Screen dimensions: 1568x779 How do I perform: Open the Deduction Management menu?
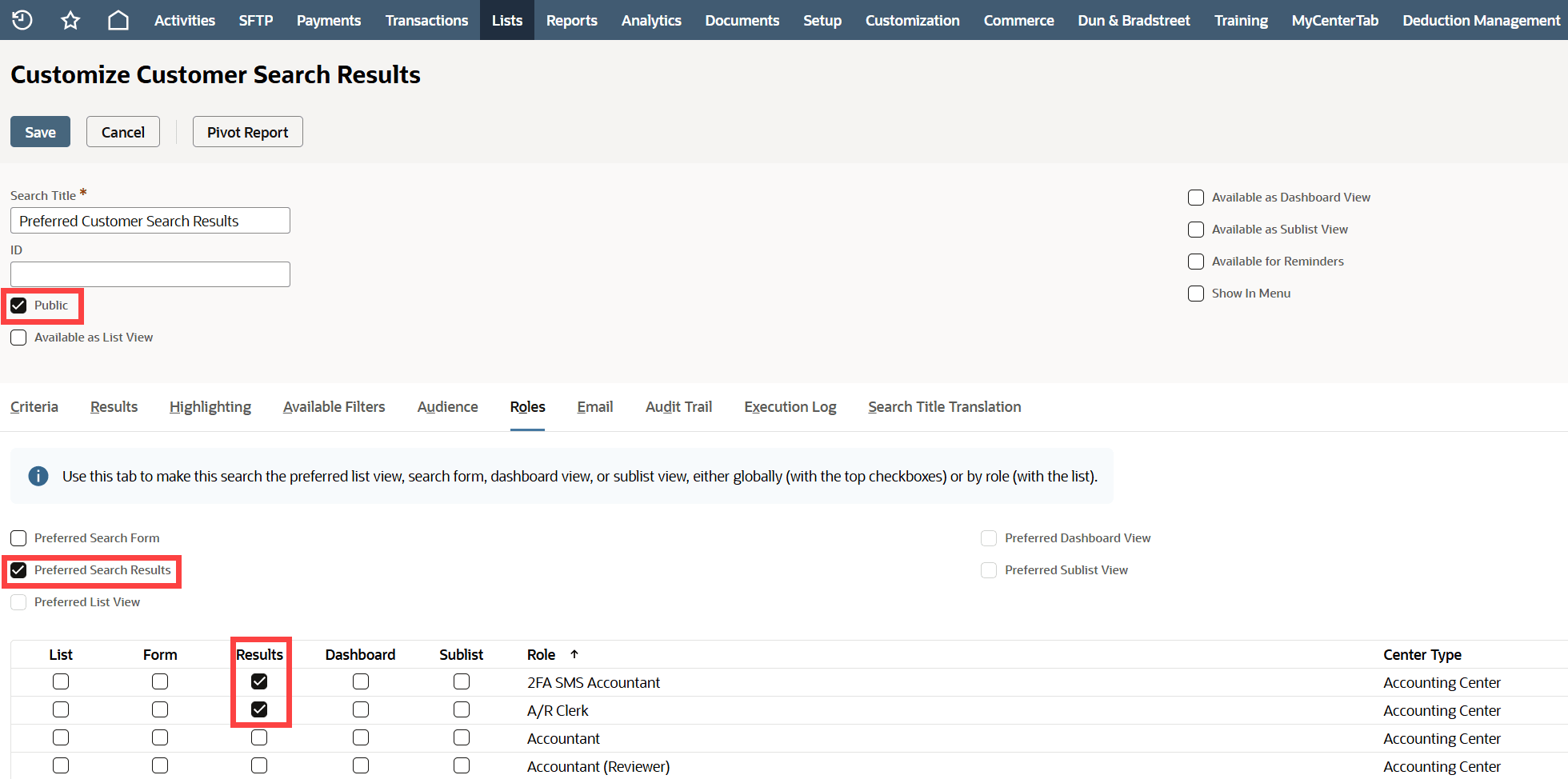(1481, 20)
